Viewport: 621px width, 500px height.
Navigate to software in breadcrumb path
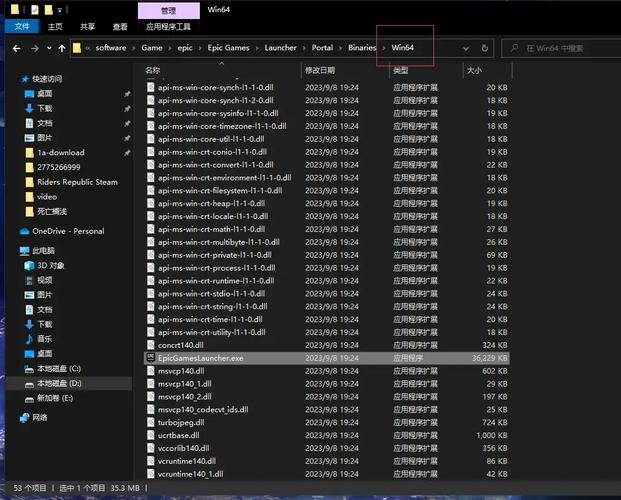[111, 48]
